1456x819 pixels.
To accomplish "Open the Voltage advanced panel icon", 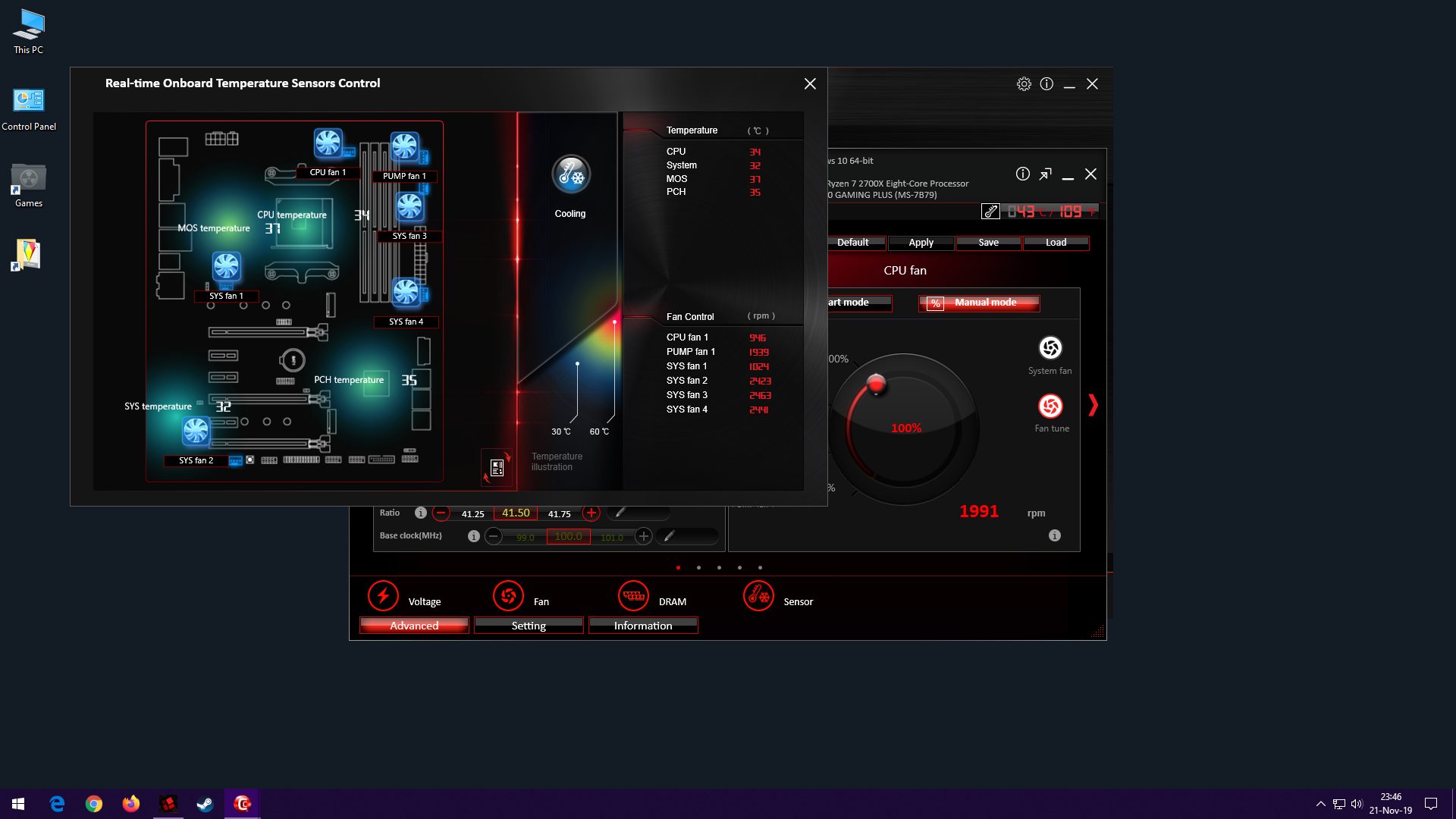I will (x=383, y=596).
